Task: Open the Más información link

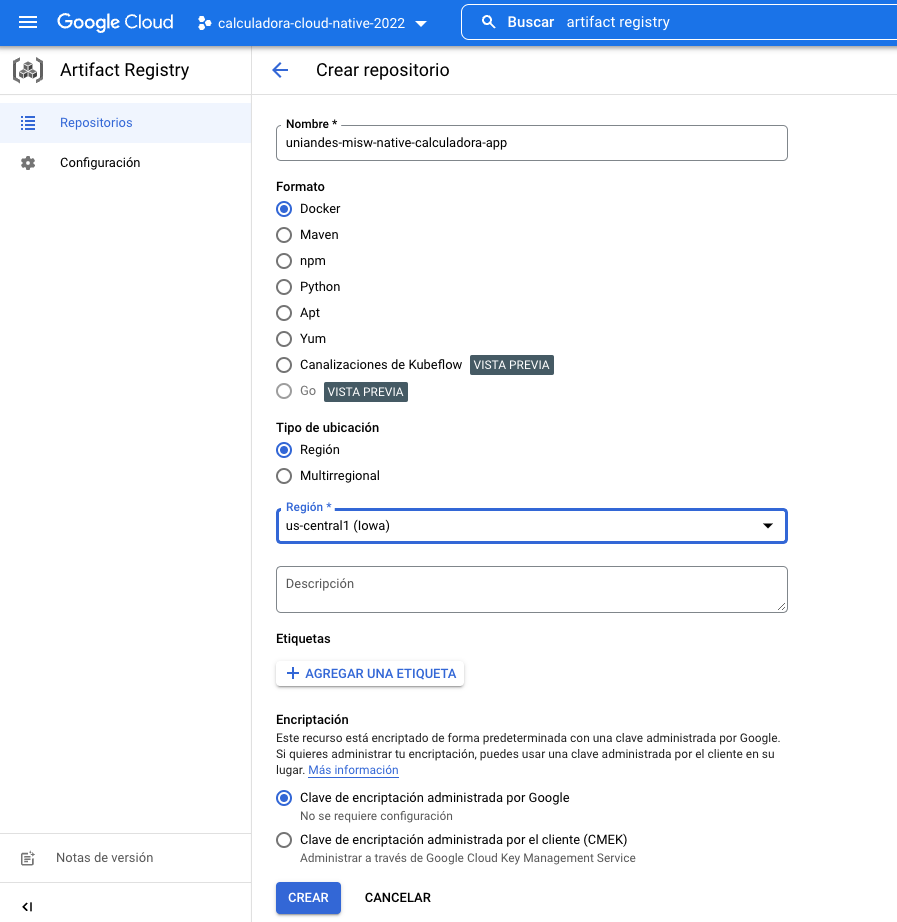Action: [354, 770]
